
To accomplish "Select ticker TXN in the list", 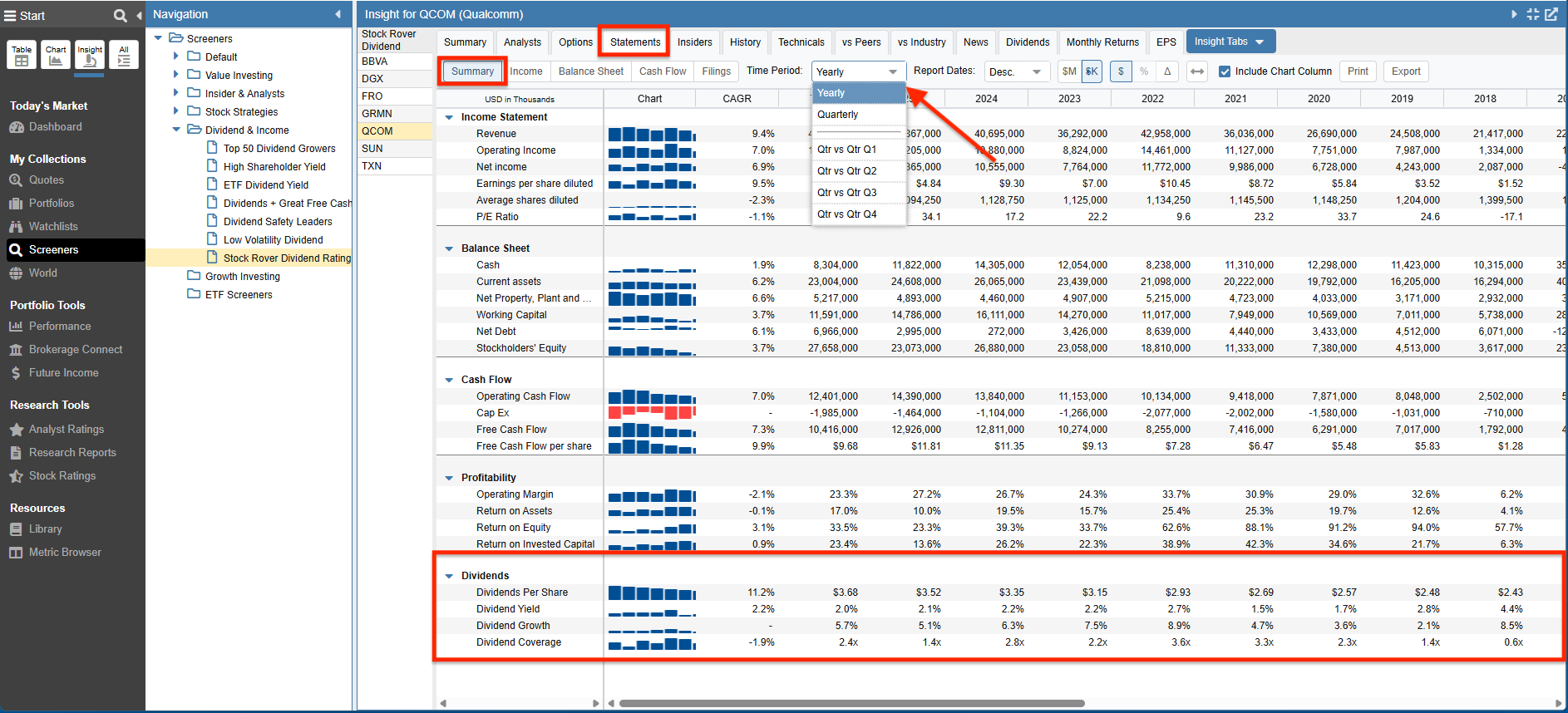I will pyautogui.click(x=395, y=166).
